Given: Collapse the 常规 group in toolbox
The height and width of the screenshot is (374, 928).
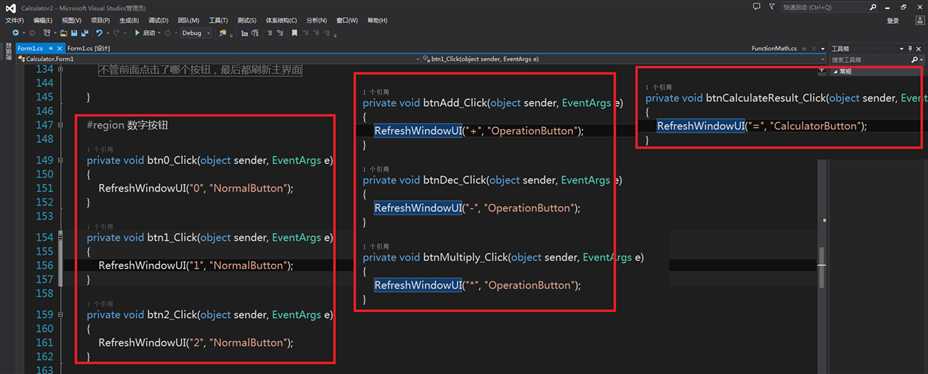Looking at the screenshot, I should point(836,71).
